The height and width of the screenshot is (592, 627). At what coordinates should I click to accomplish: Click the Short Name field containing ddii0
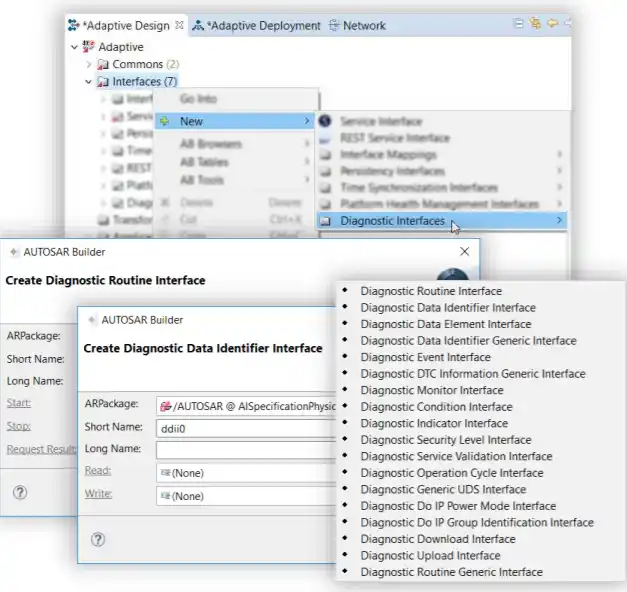(x=246, y=429)
